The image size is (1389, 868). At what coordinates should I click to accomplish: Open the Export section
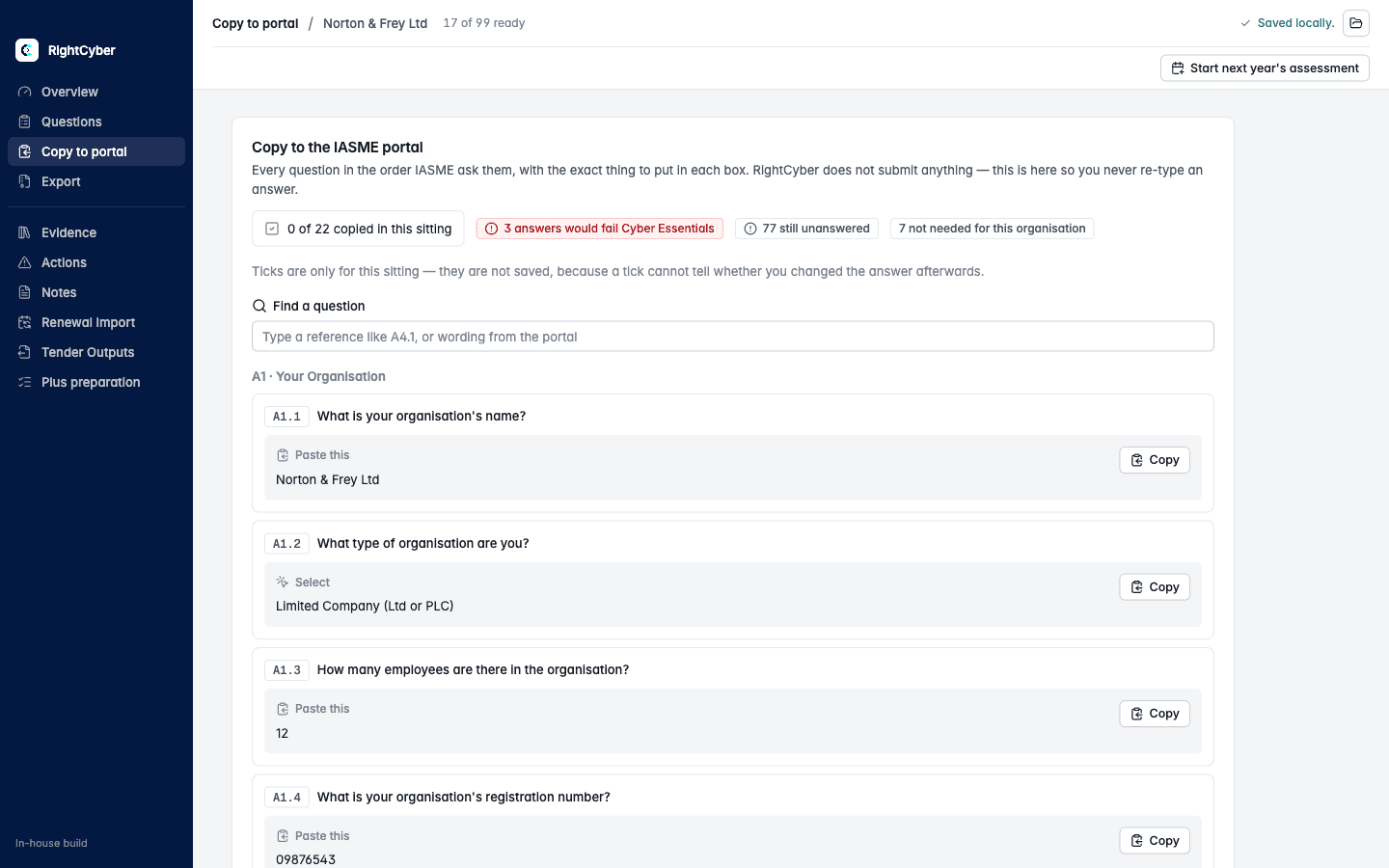(96, 181)
